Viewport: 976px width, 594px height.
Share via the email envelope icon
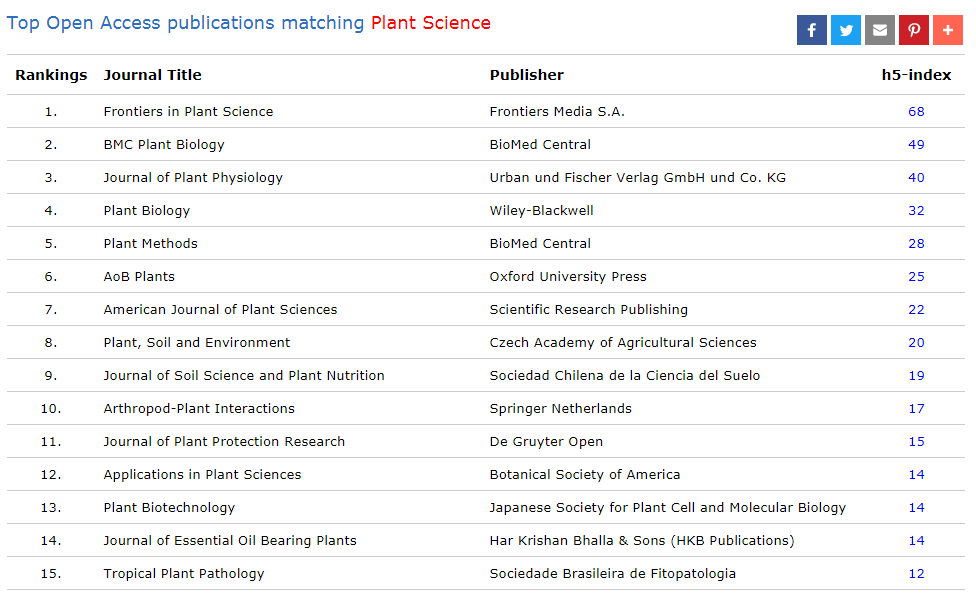(x=880, y=30)
